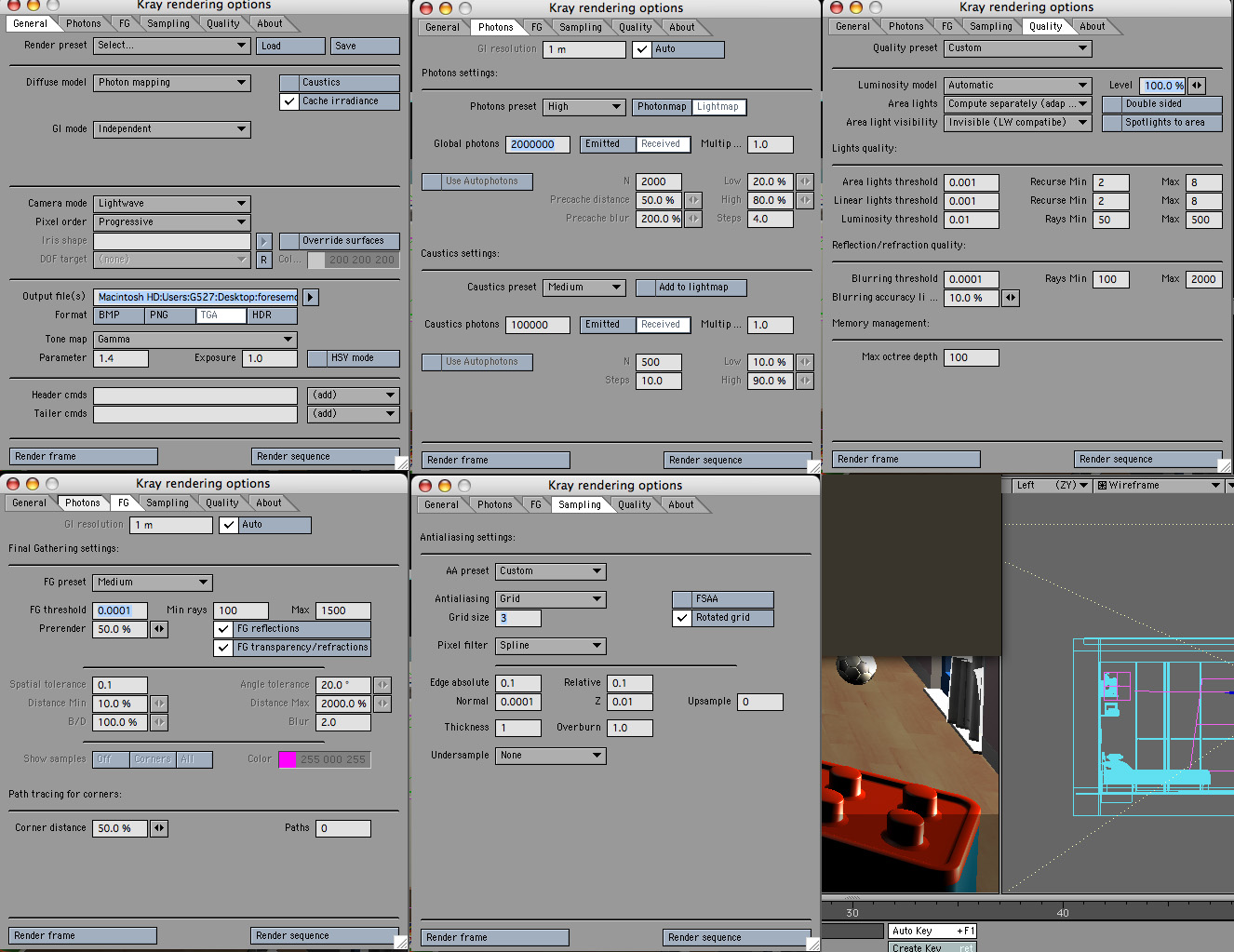Open the General tab in the FG-settings window
Image resolution: width=1234 pixels, height=952 pixels.
[29, 503]
